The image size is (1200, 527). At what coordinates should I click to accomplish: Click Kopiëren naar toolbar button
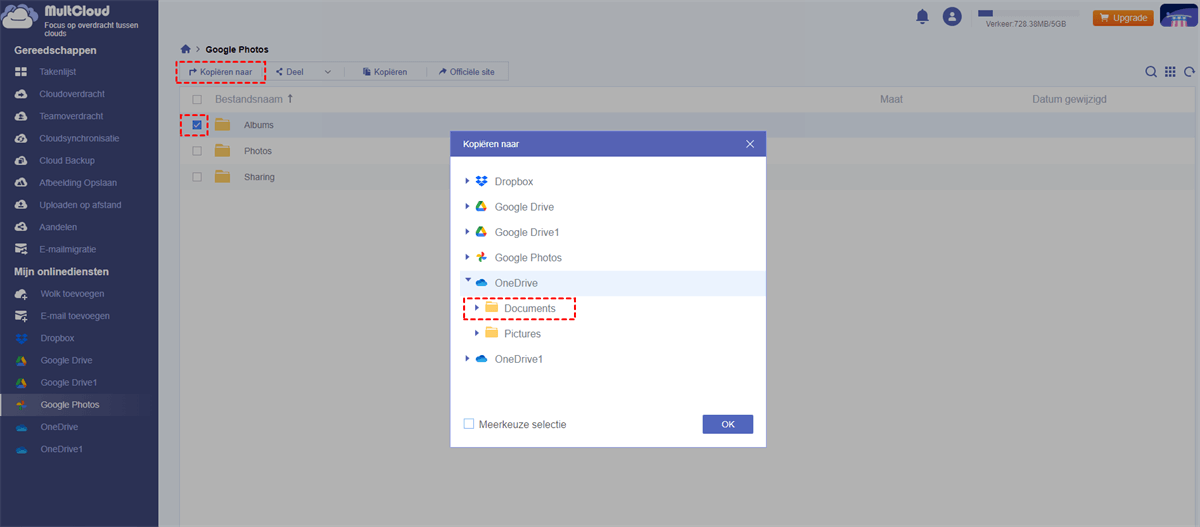click(220, 72)
